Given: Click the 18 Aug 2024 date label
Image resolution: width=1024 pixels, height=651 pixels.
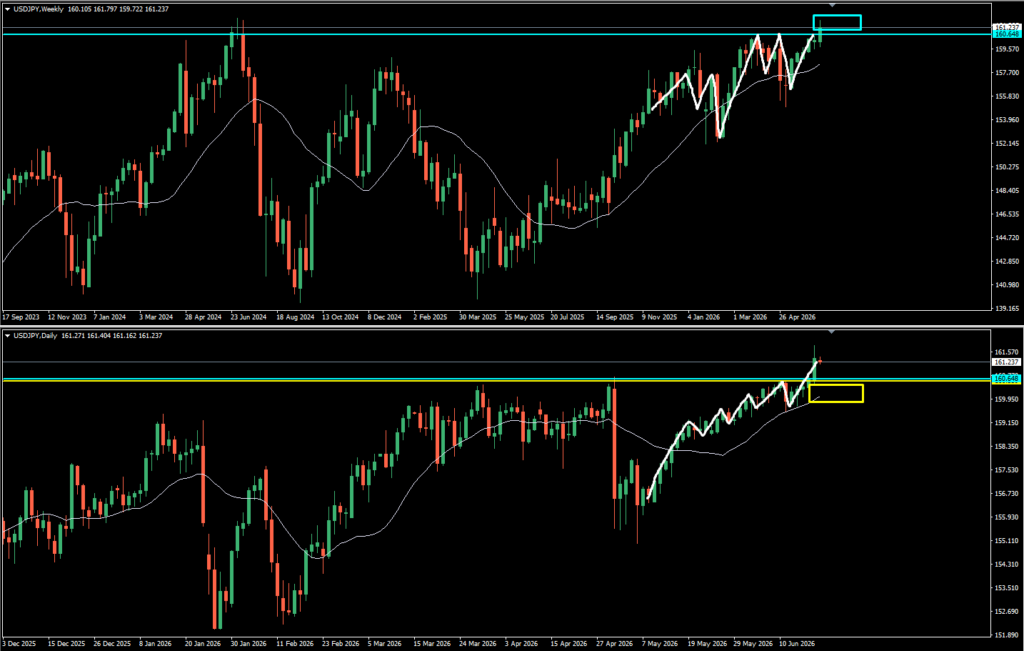Looking at the screenshot, I should pos(295,317).
